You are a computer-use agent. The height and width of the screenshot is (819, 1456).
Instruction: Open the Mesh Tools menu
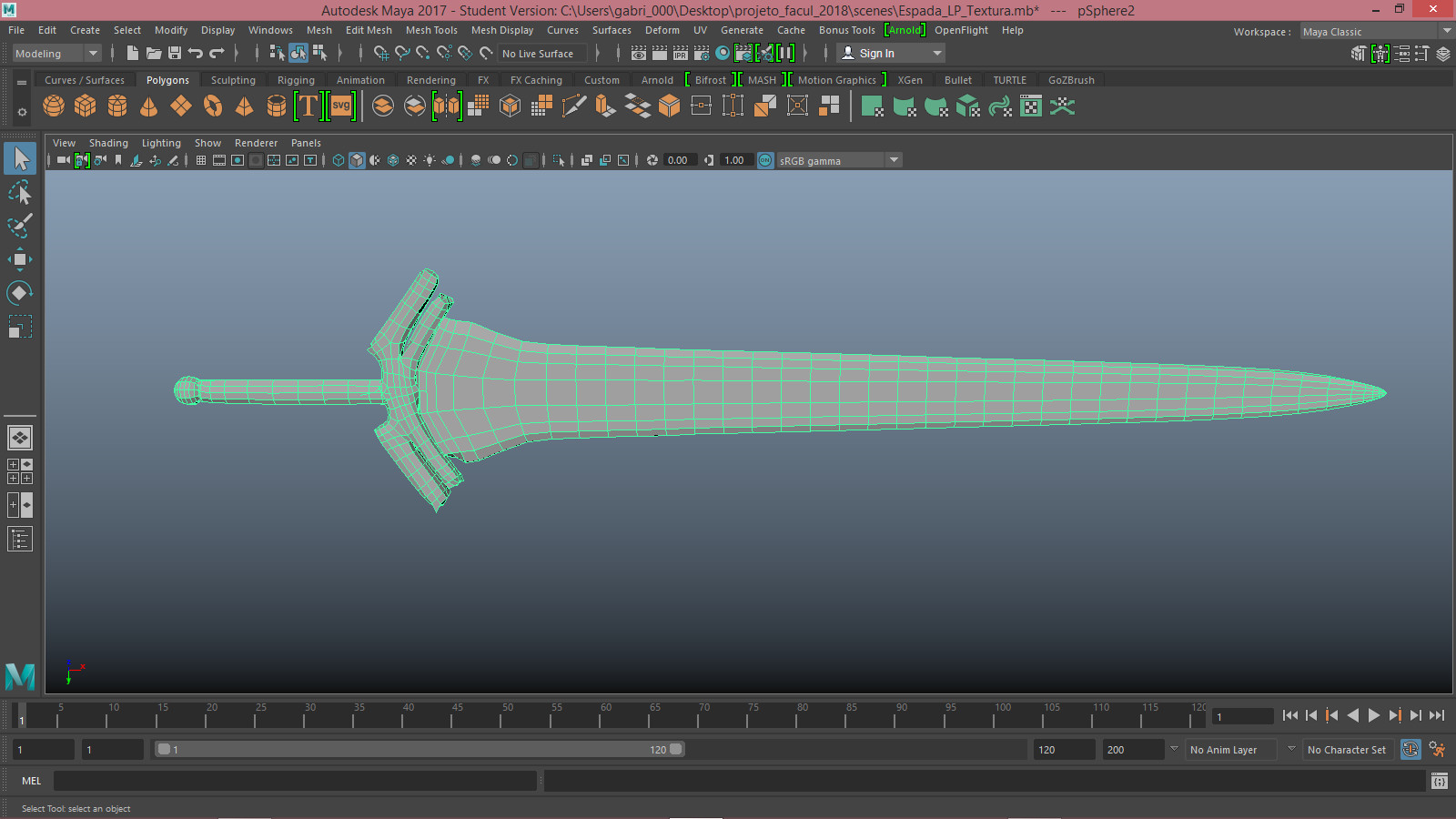(x=431, y=30)
